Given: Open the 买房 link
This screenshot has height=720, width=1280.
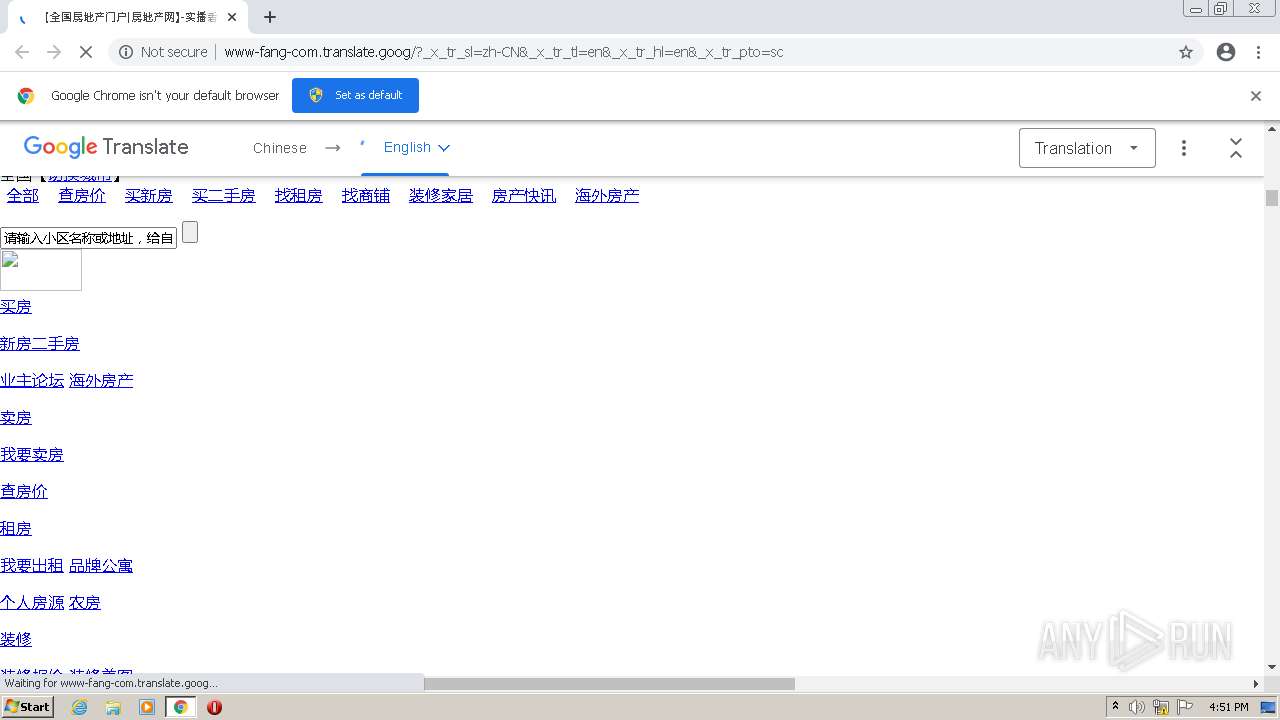Looking at the screenshot, I should 16,307.
